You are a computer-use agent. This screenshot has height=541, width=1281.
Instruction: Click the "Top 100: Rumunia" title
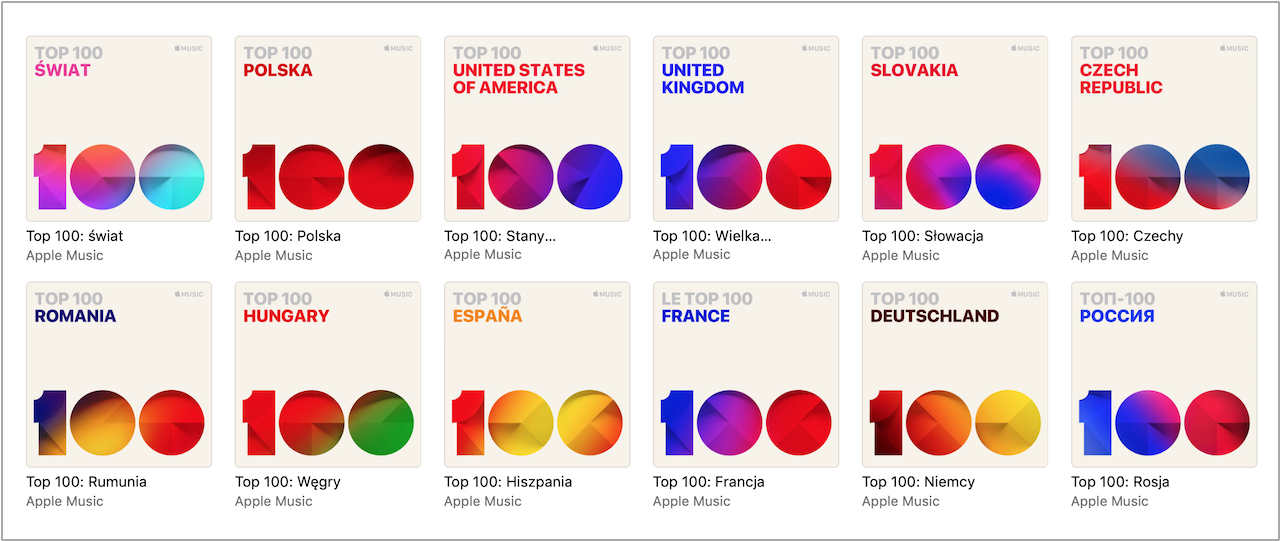pyautogui.click(x=86, y=482)
